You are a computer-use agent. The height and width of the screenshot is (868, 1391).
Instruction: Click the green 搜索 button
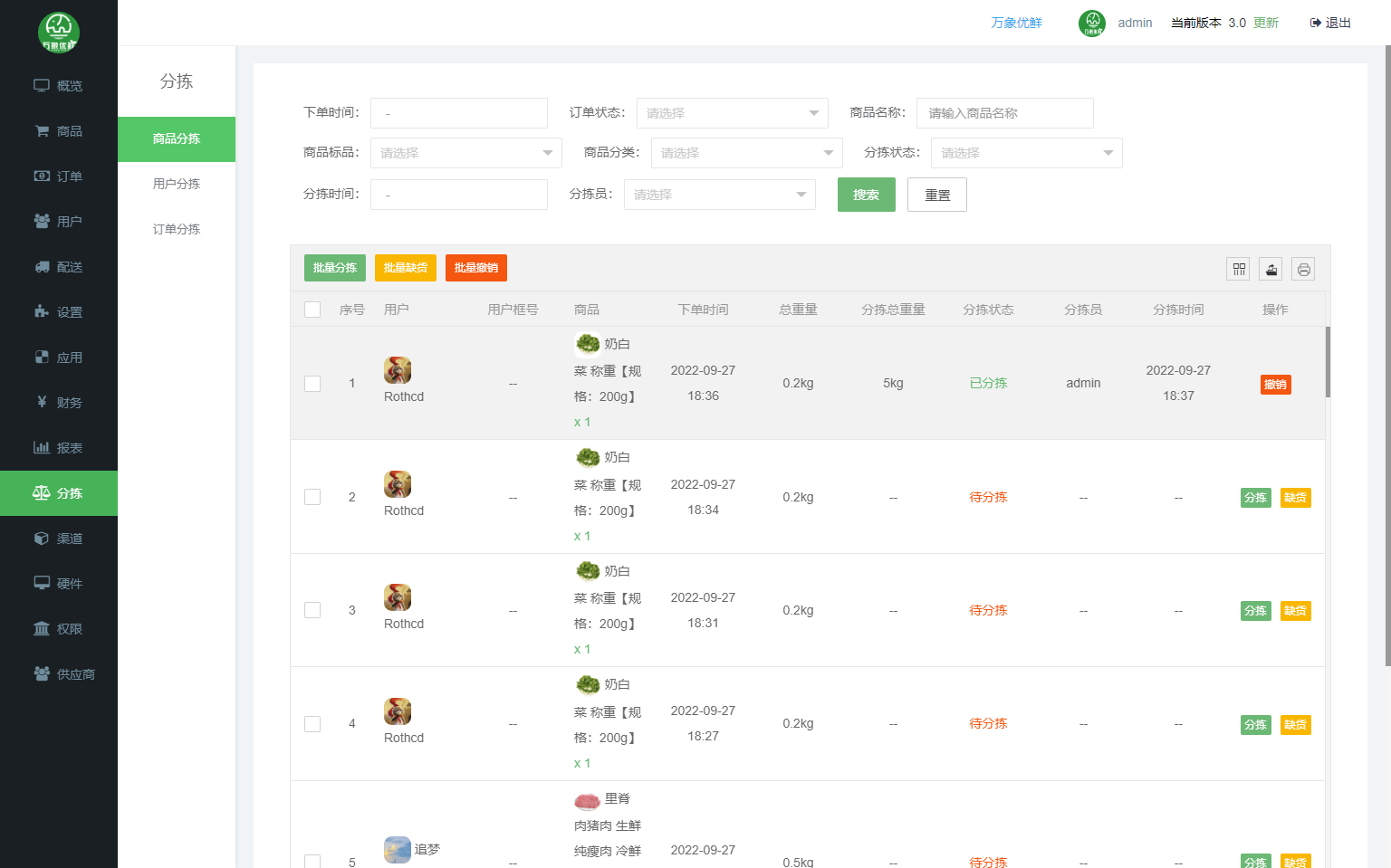tap(866, 195)
